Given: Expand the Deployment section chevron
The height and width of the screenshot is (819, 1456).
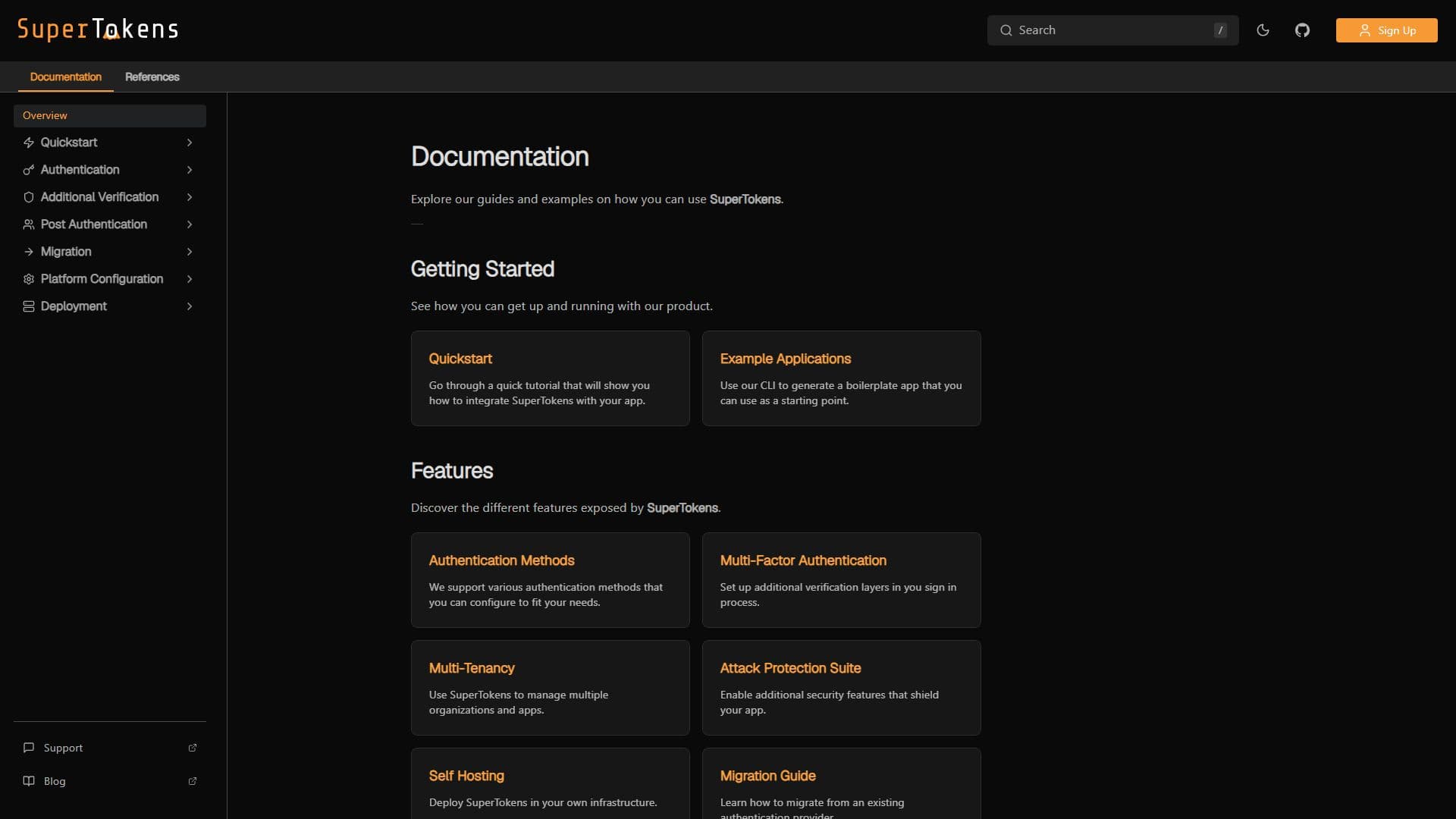Looking at the screenshot, I should (190, 306).
